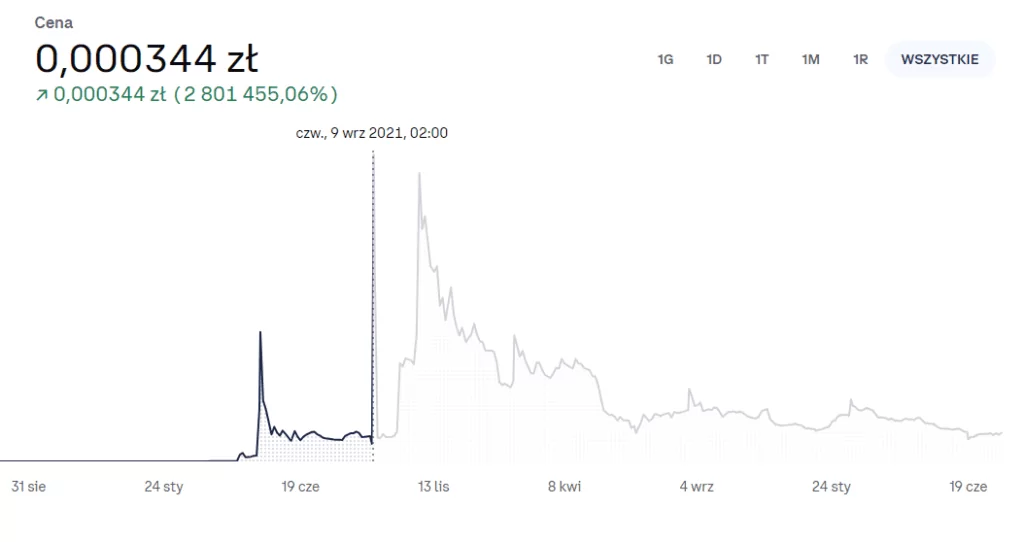Click the dark blue spike peak
This screenshot has width=1024, height=542.
pos(260,333)
